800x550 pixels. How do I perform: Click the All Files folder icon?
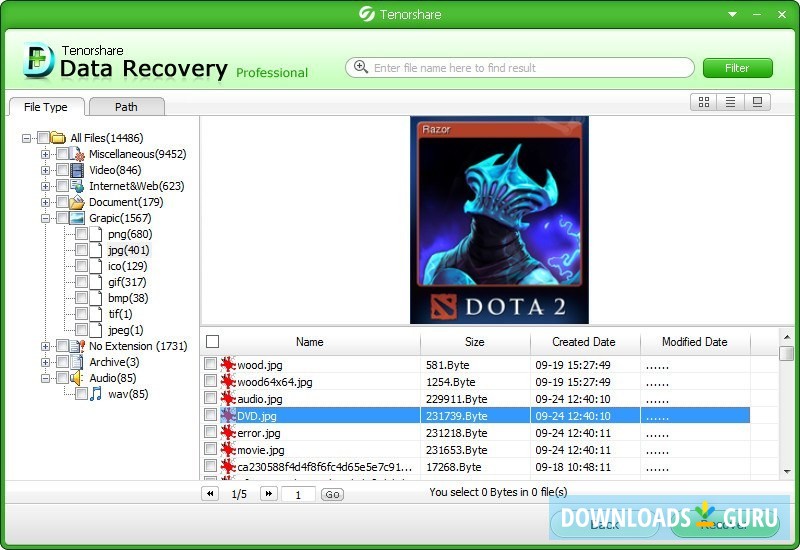click(58, 138)
